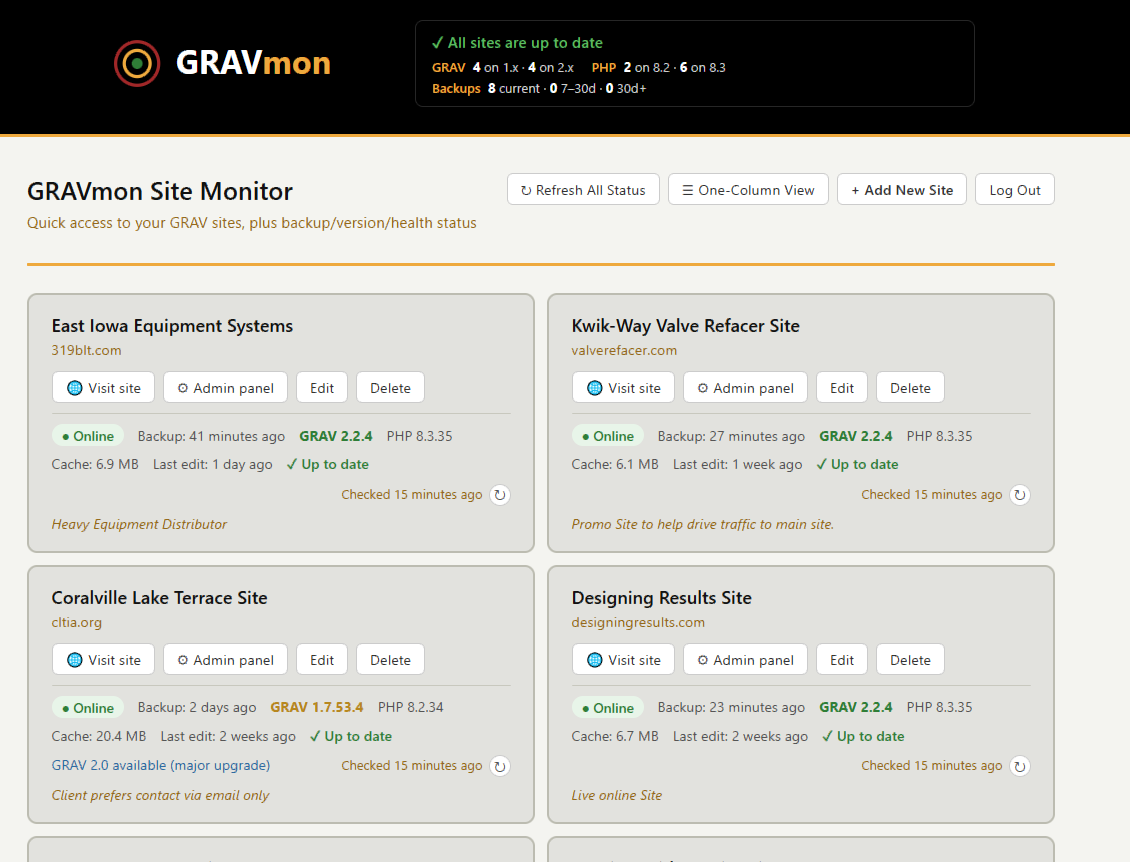Click 'All sites are up to date' status
This screenshot has width=1130, height=862.
[517, 43]
